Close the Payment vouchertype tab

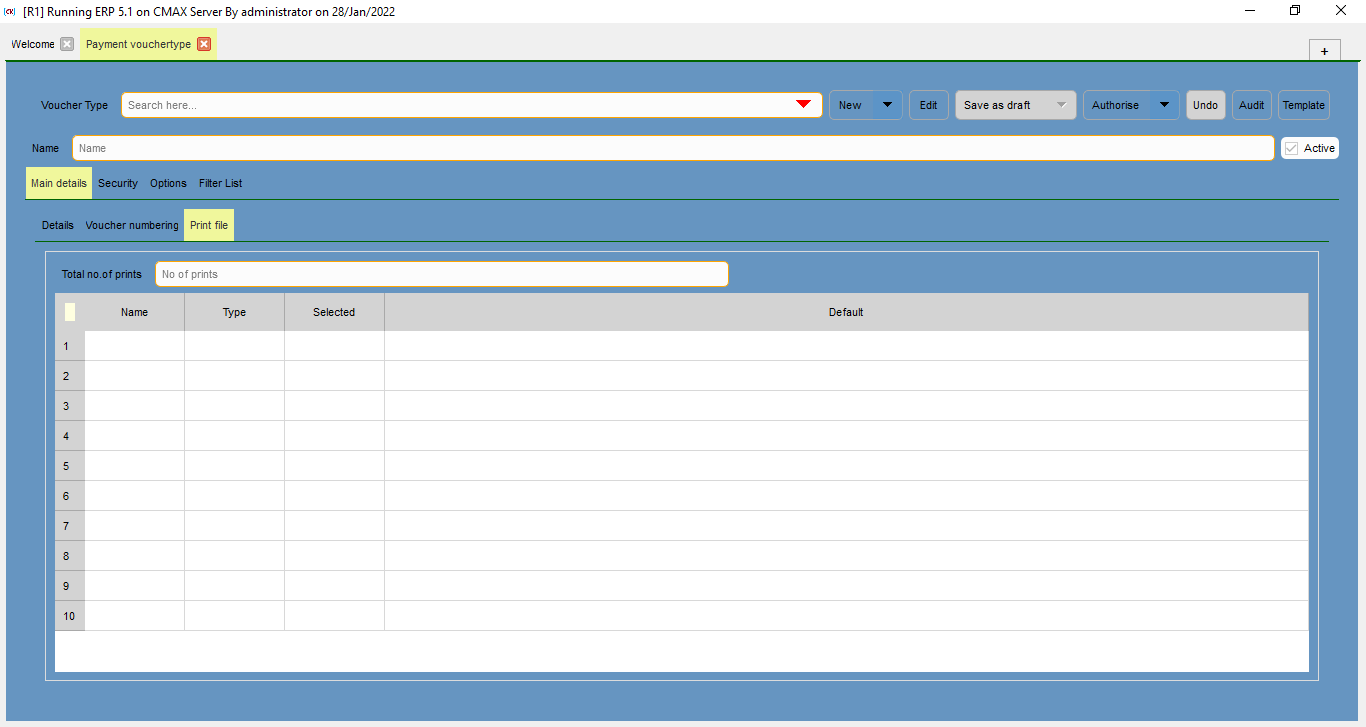pos(204,44)
